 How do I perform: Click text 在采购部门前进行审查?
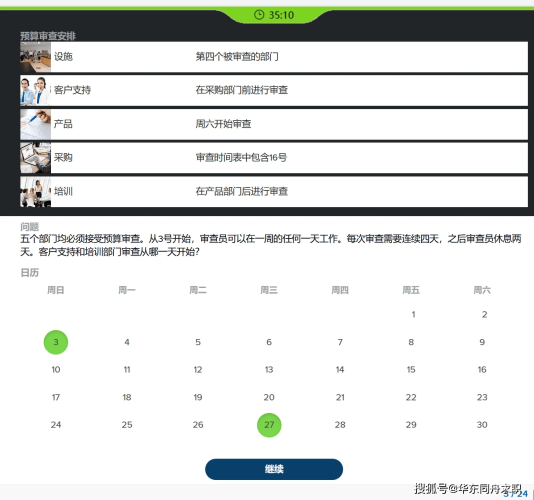(242, 90)
